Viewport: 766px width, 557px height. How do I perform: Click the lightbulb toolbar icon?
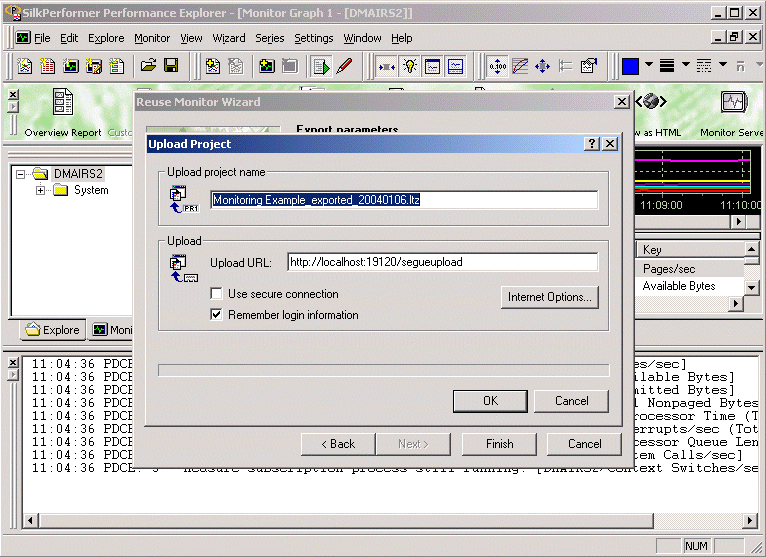(x=409, y=66)
